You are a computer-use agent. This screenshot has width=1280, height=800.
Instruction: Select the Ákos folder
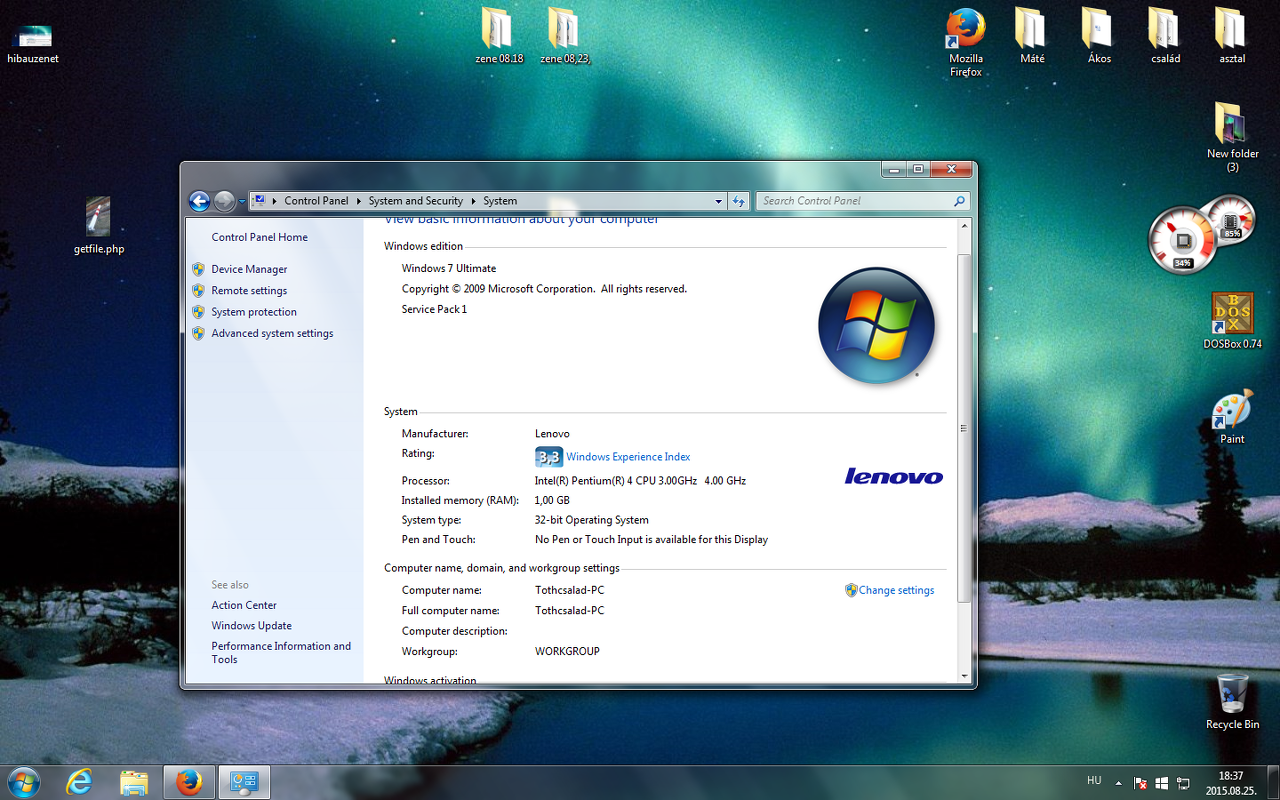[1099, 36]
